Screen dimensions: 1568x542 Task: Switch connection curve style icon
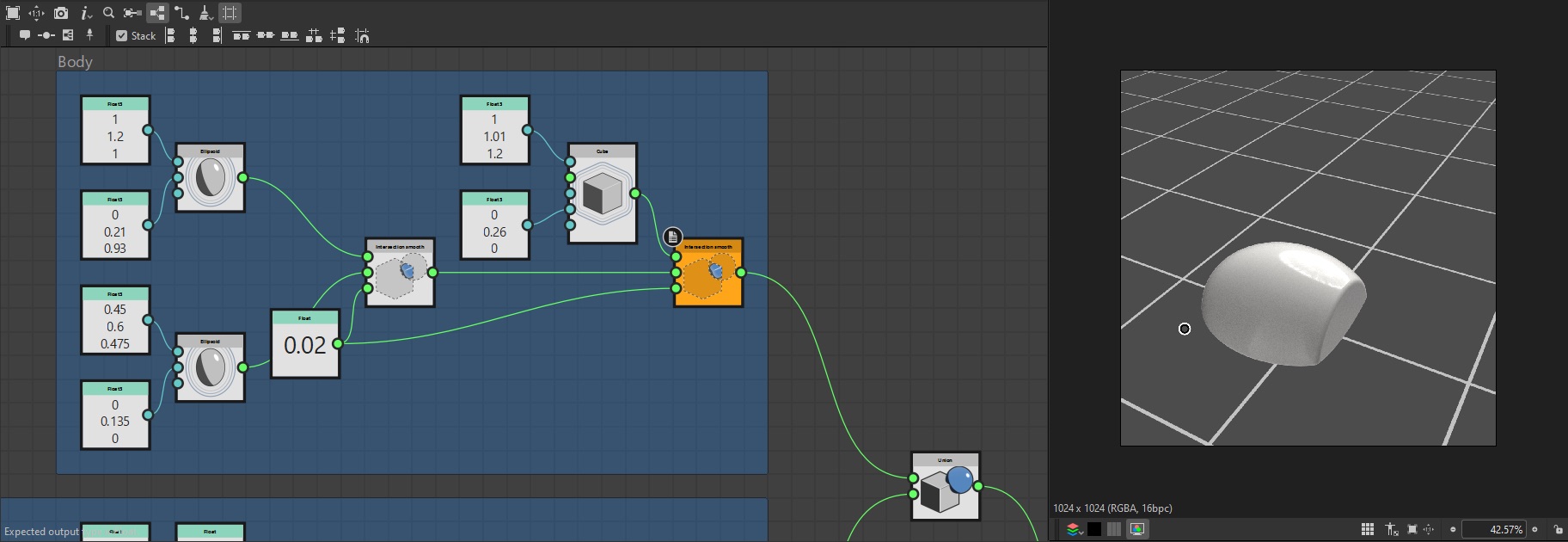coord(181,13)
